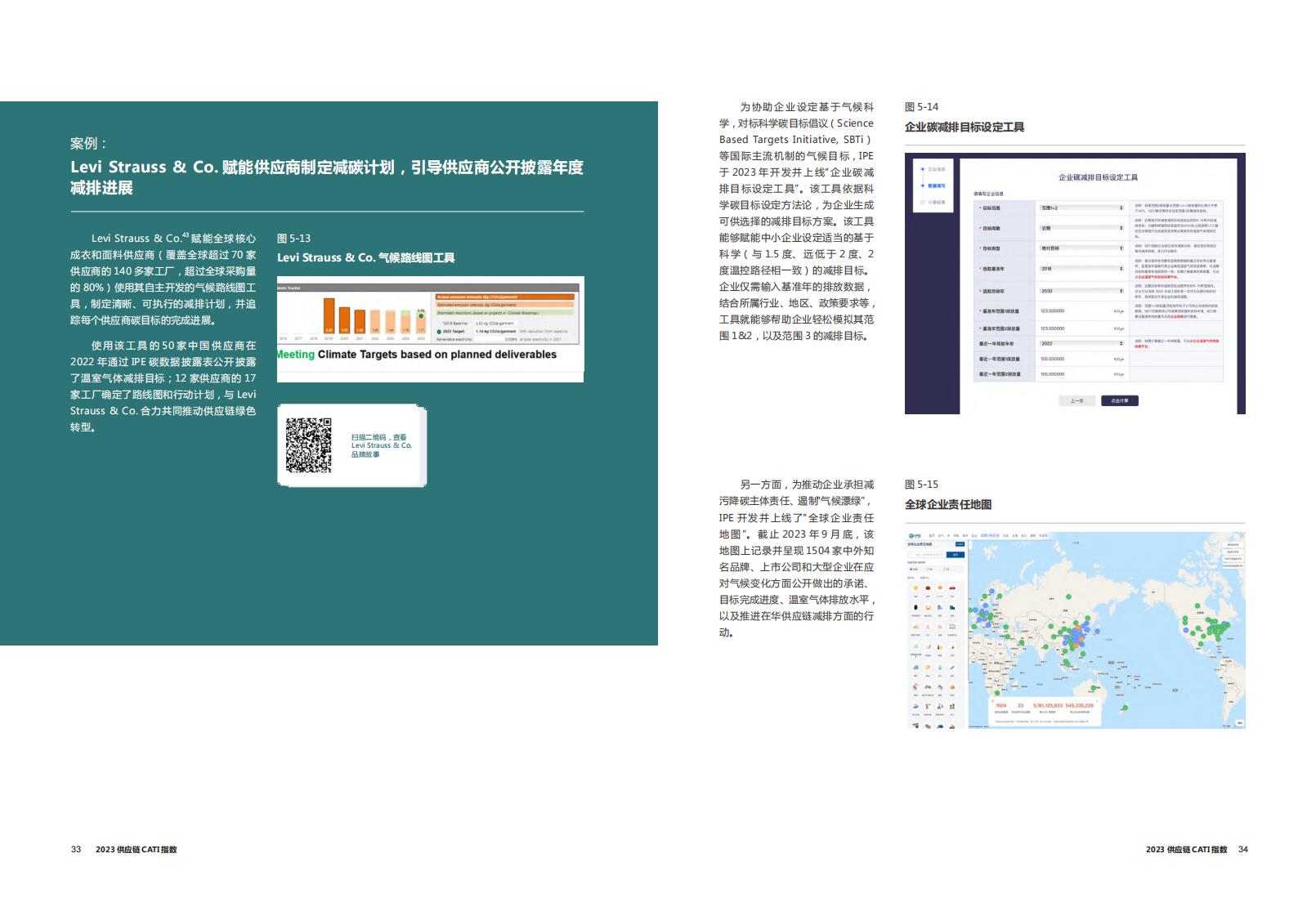Viewport: 1316px width, 898px height.
Task: Click the Levi Strauss QR code
Action: (x=309, y=445)
